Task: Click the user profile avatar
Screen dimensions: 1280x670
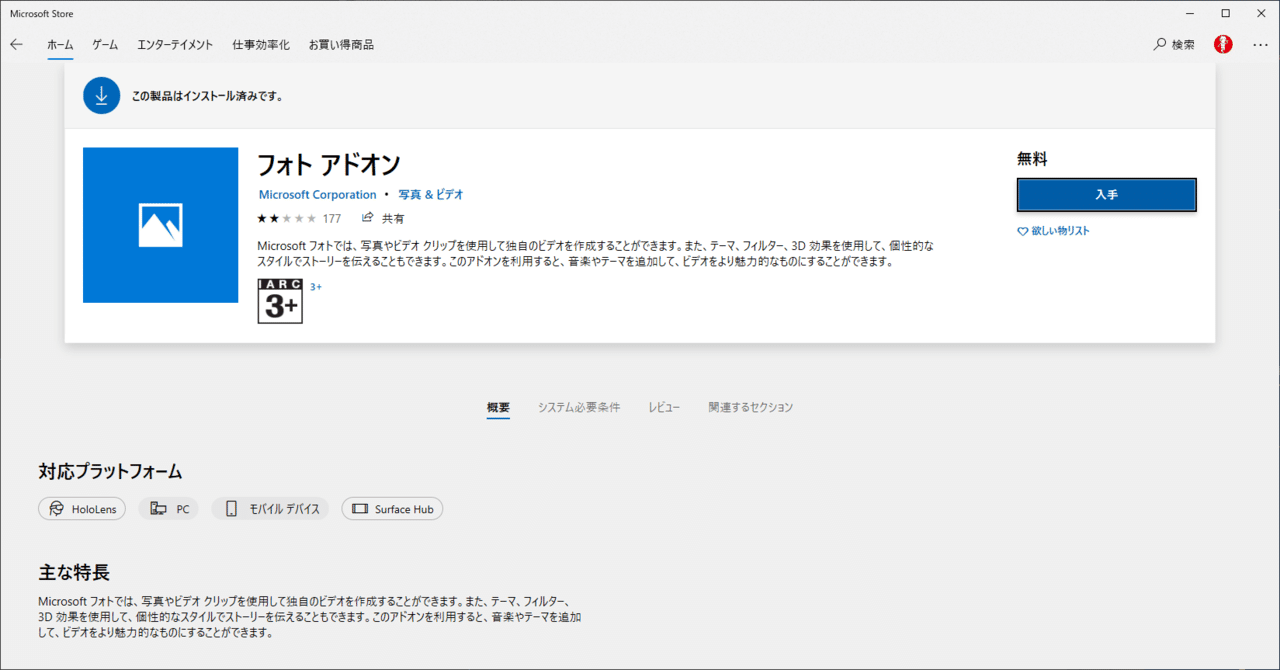Action: pos(1222,44)
